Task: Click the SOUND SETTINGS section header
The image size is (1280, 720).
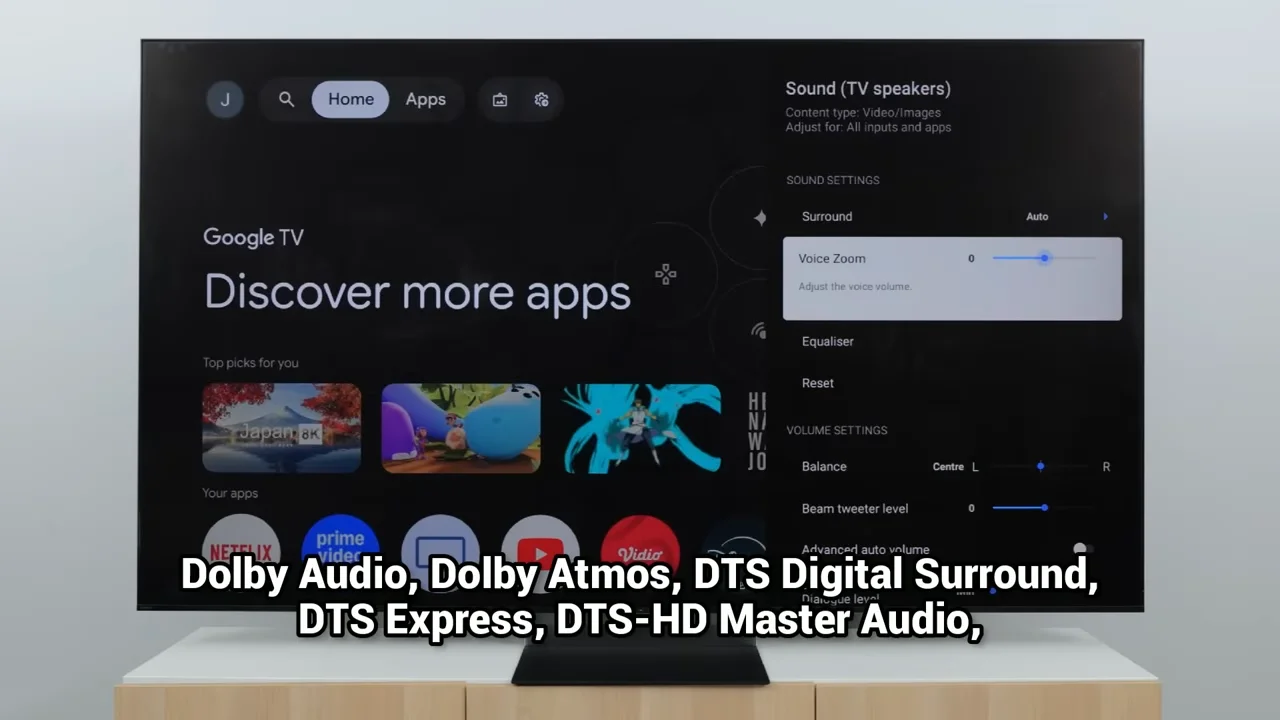Action: 833,180
